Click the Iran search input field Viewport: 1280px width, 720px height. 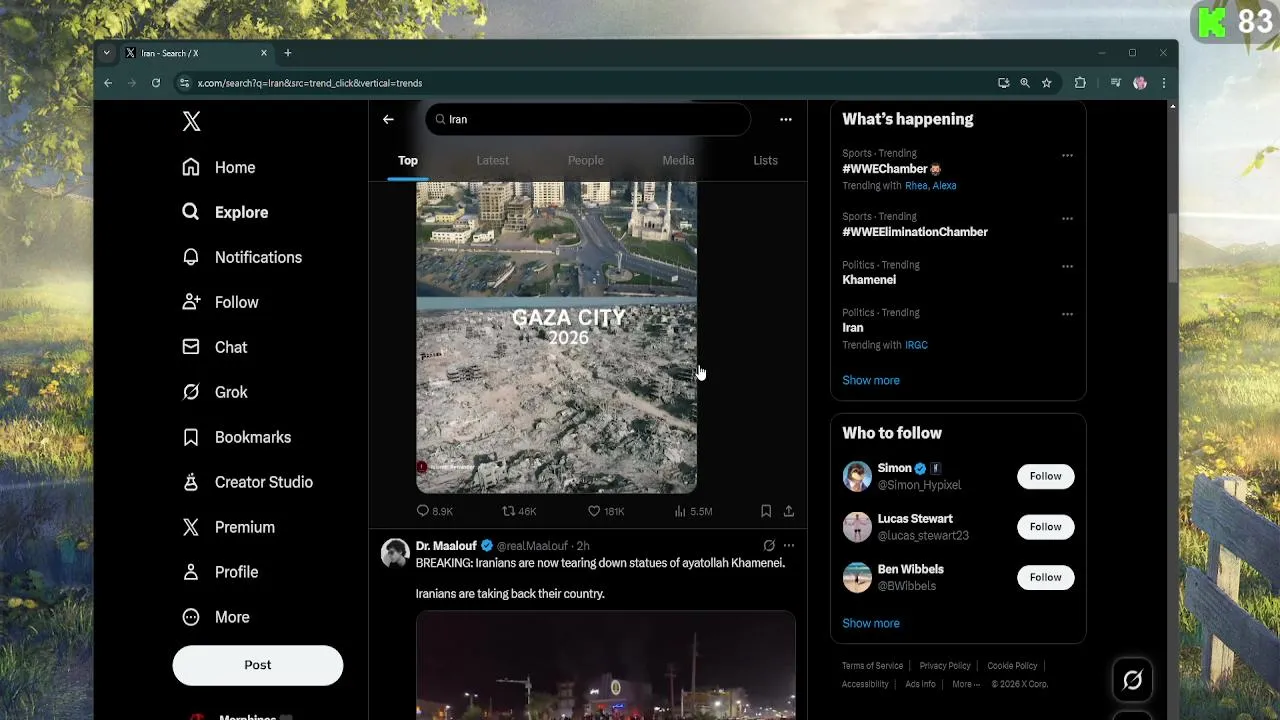click(x=588, y=119)
